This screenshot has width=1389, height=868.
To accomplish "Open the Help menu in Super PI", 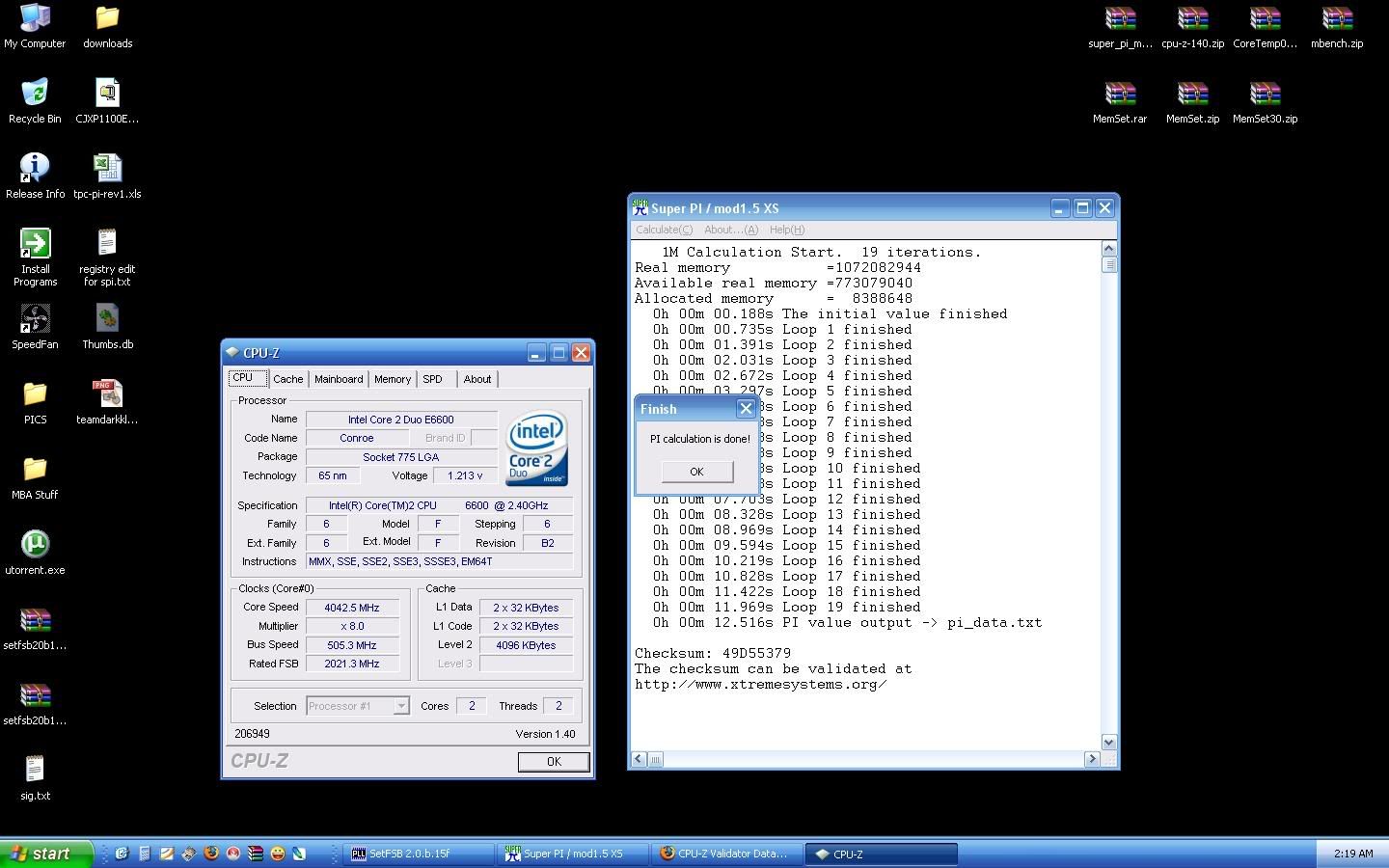I will 786,230.
